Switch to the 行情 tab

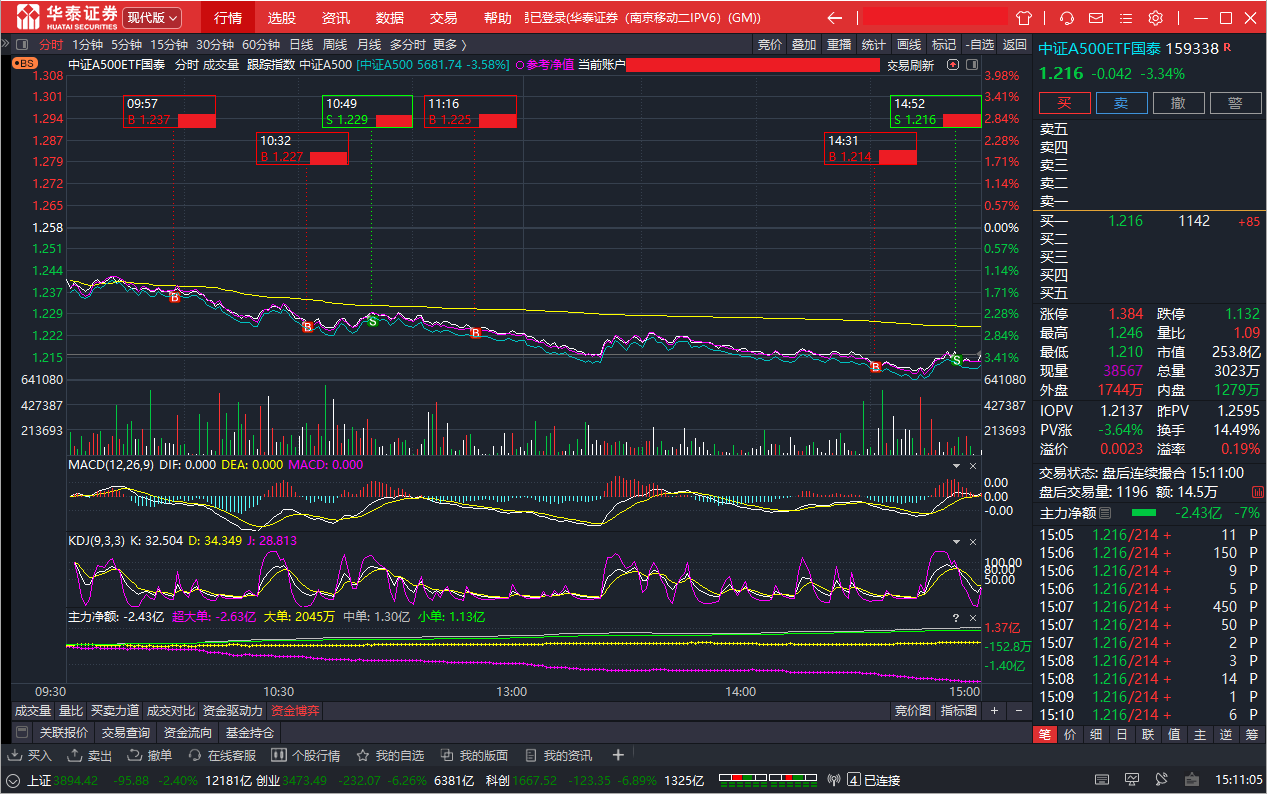click(228, 18)
